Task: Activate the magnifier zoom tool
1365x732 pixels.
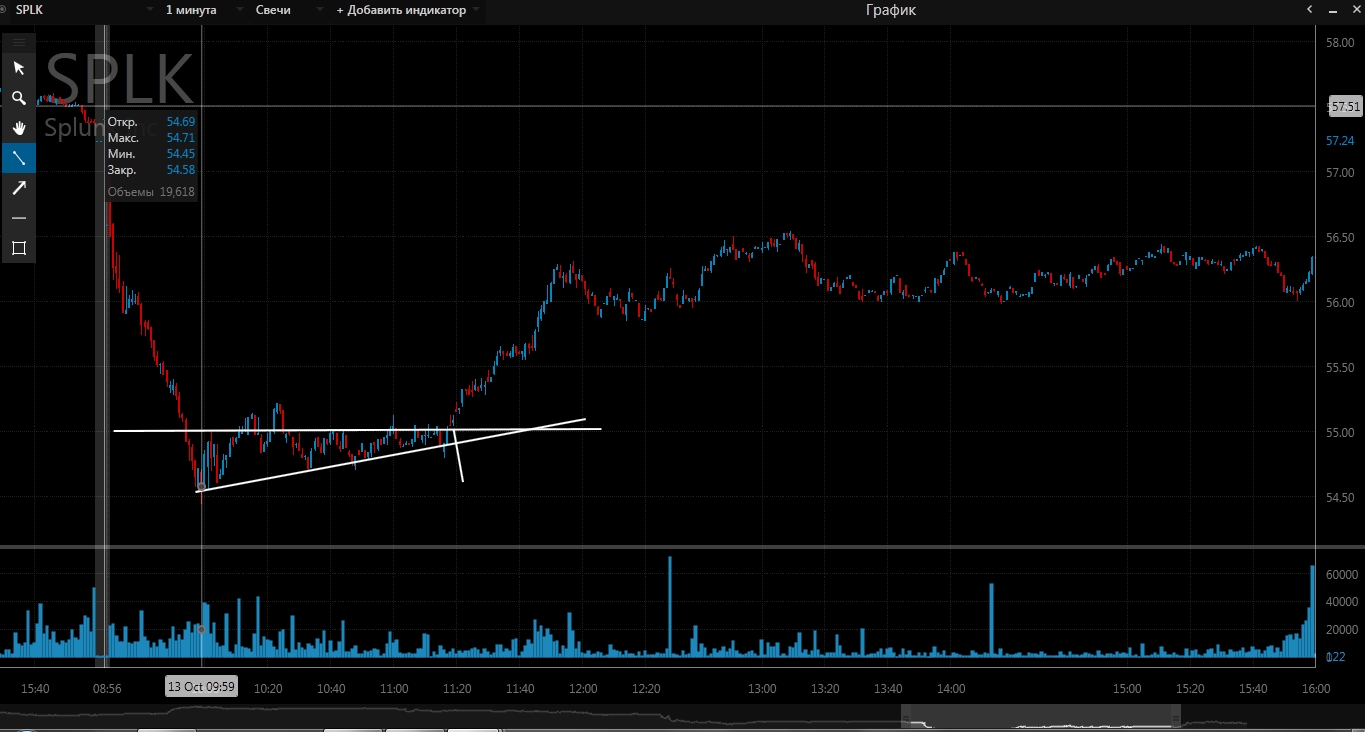Action: click(18, 98)
